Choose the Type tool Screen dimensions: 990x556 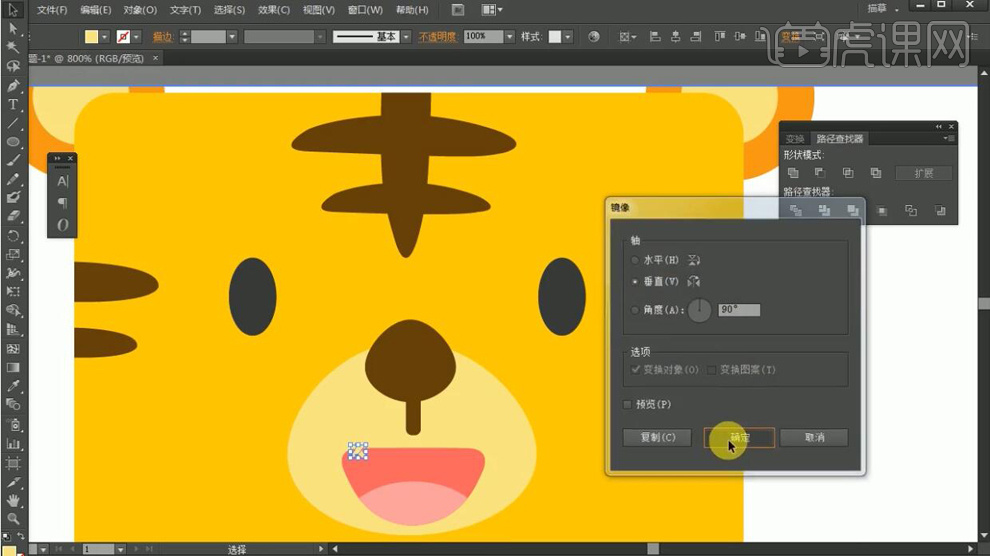13,105
